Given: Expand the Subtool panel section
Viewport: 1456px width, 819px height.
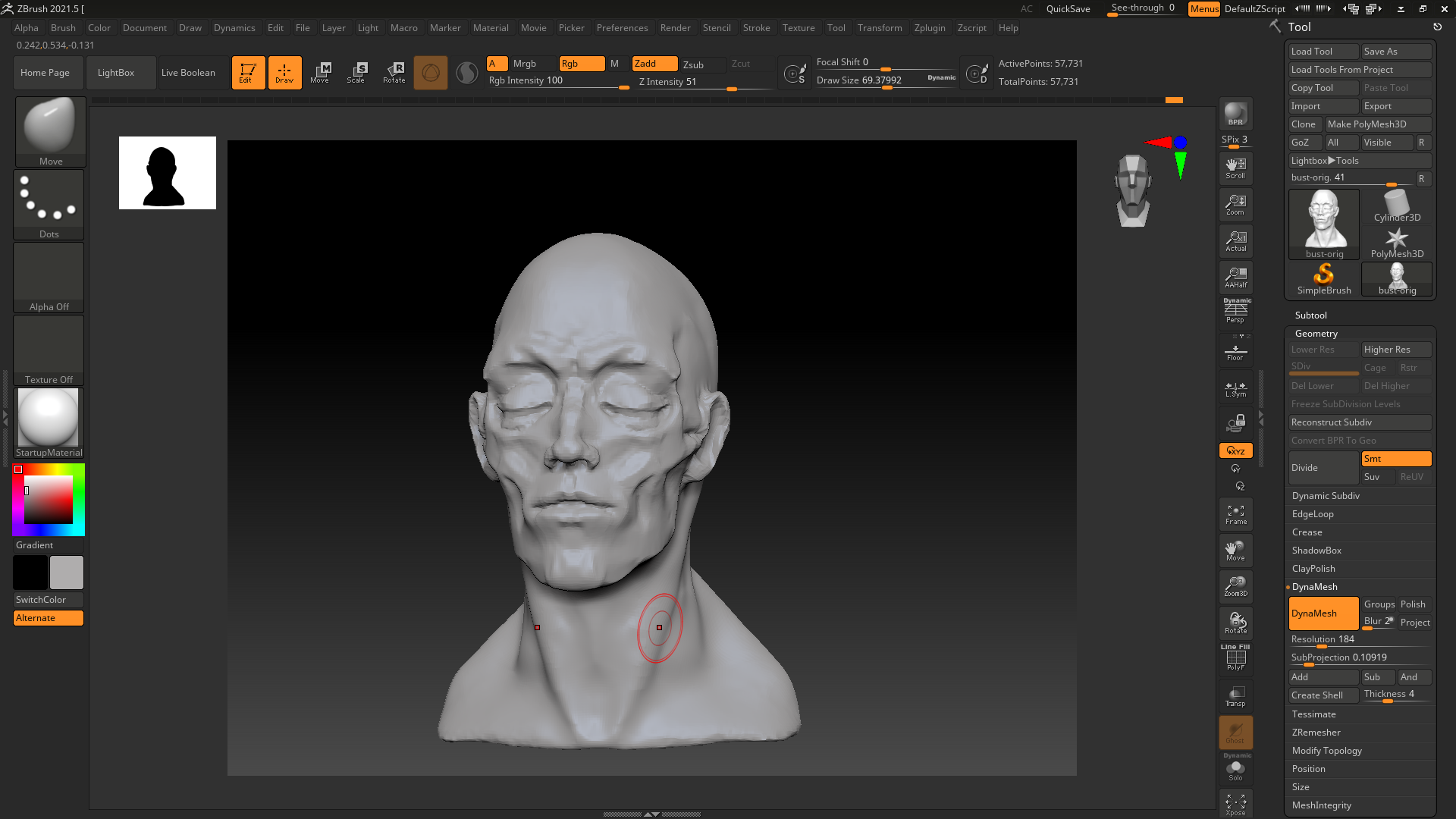Looking at the screenshot, I should tap(1310, 315).
